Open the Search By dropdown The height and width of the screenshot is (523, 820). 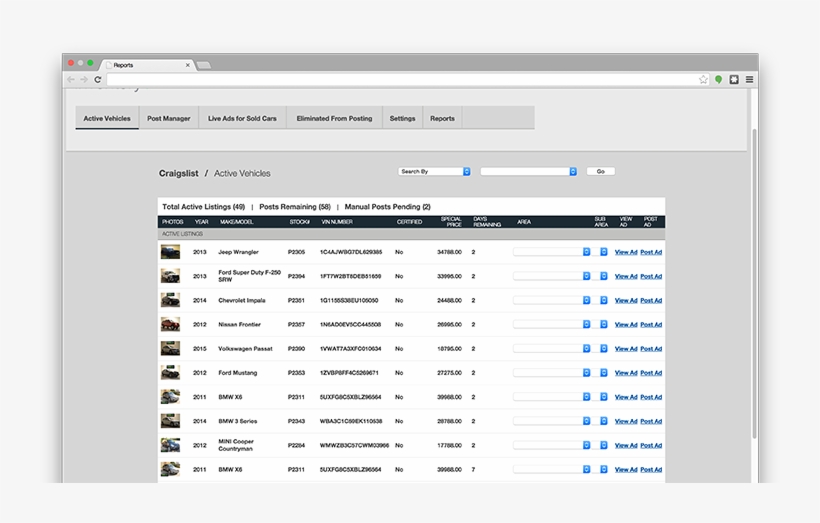pyautogui.click(x=434, y=172)
